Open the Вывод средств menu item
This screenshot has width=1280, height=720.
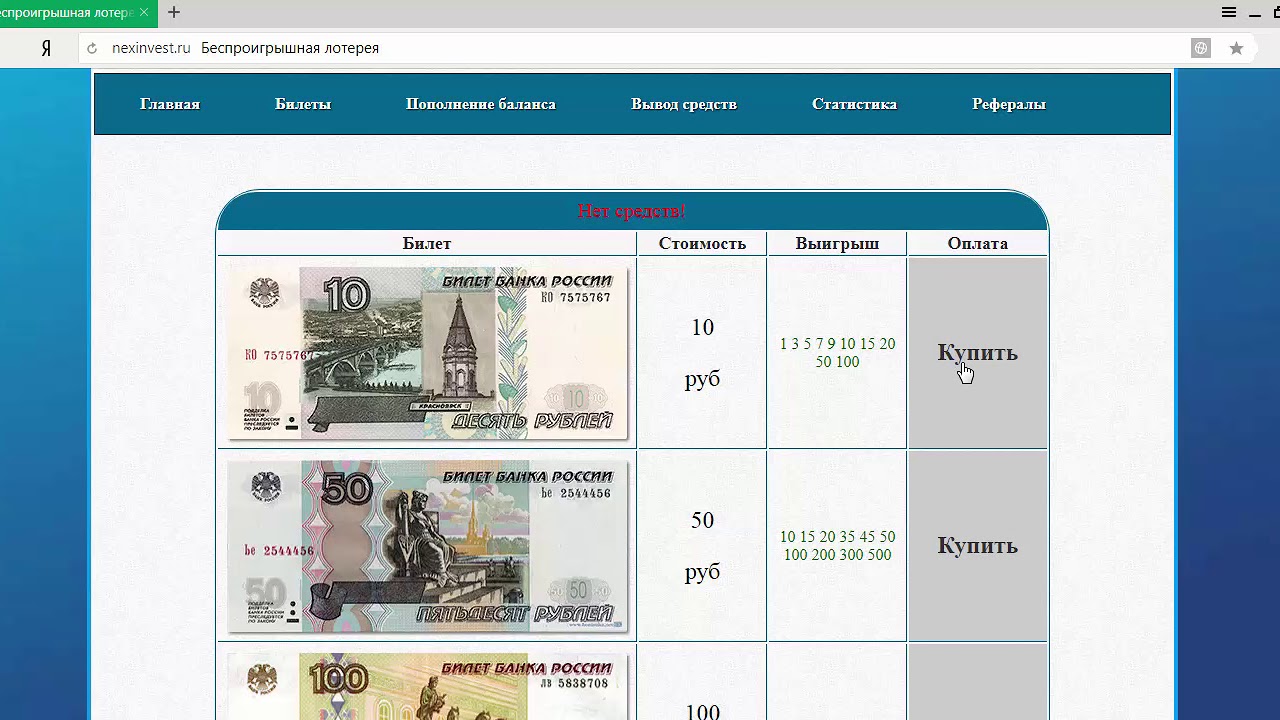[x=684, y=104]
